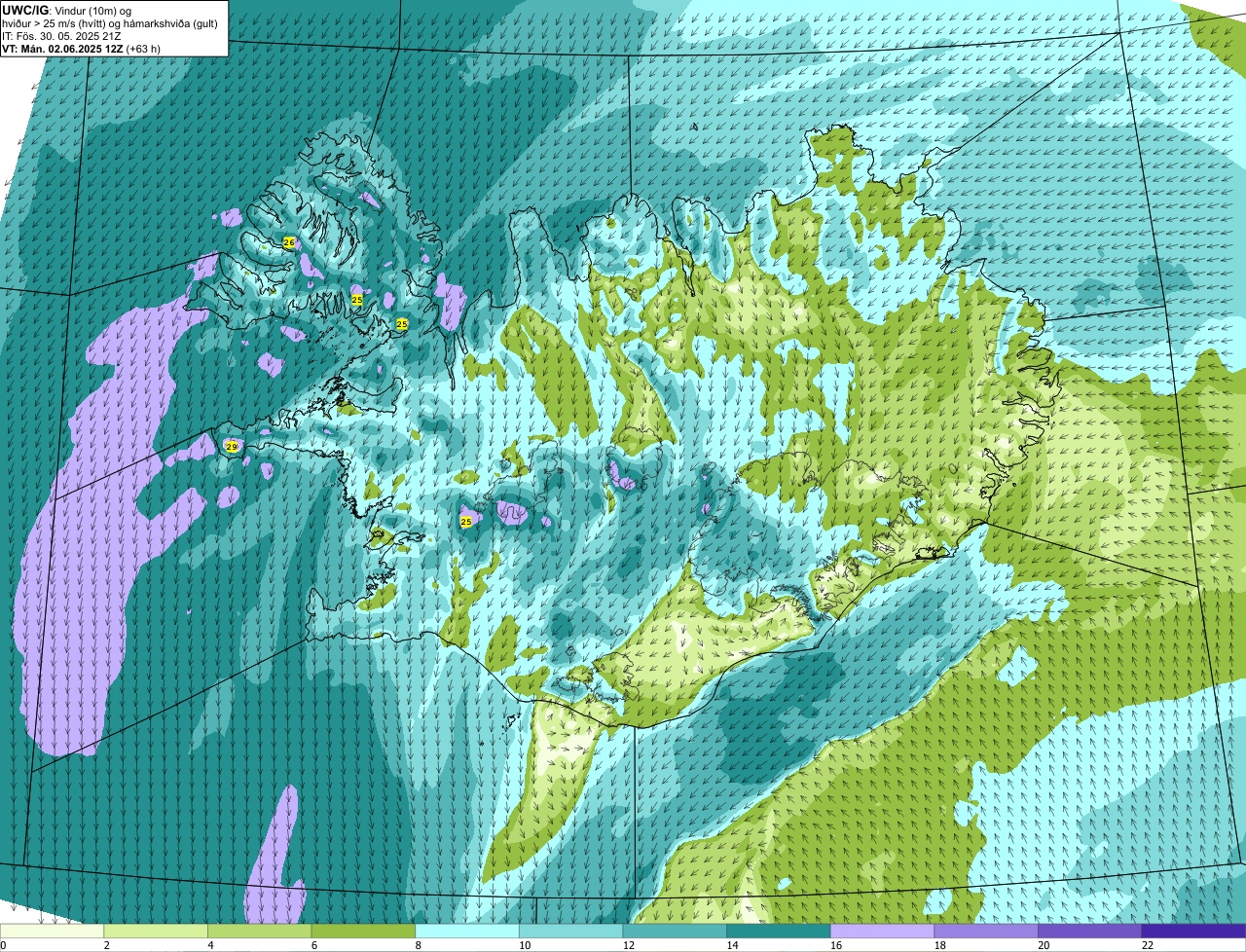Pick the 20–22 m/s violet swatch
Image resolution: width=1246 pixels, height=952 pixels.
pos(1089,931)
